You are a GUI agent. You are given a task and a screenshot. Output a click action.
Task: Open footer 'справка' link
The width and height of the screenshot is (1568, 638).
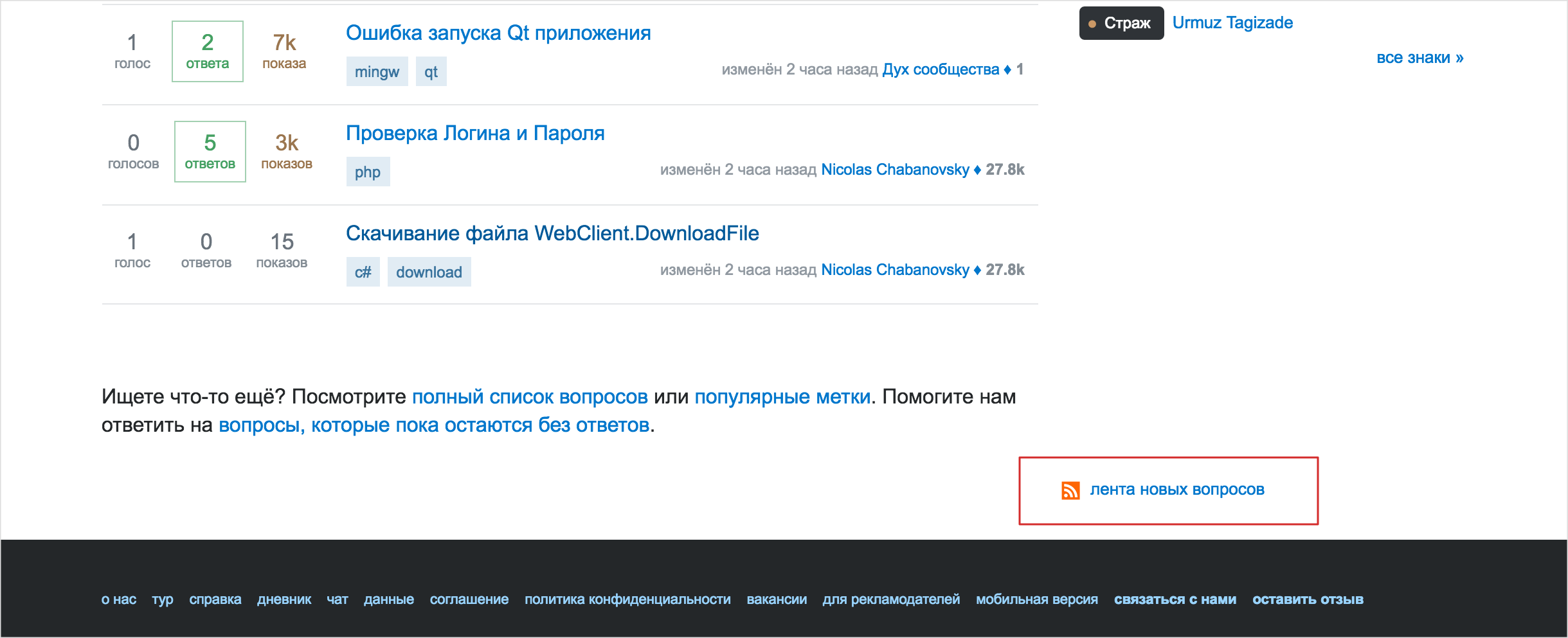[215, 599]
